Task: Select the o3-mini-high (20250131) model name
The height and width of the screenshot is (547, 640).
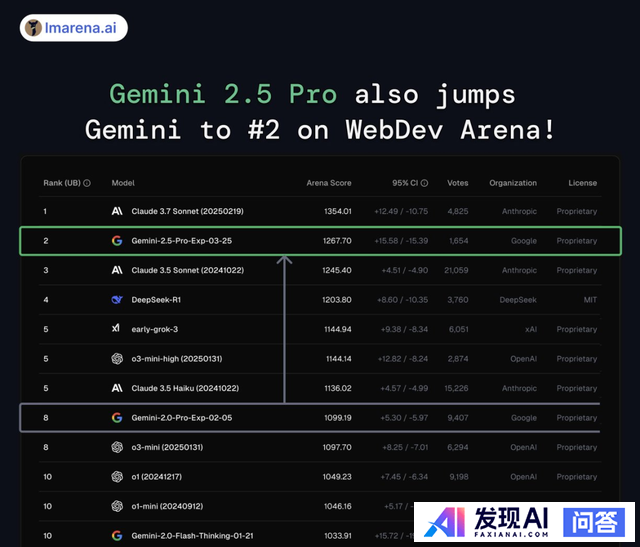Action: tap(177, 359)
